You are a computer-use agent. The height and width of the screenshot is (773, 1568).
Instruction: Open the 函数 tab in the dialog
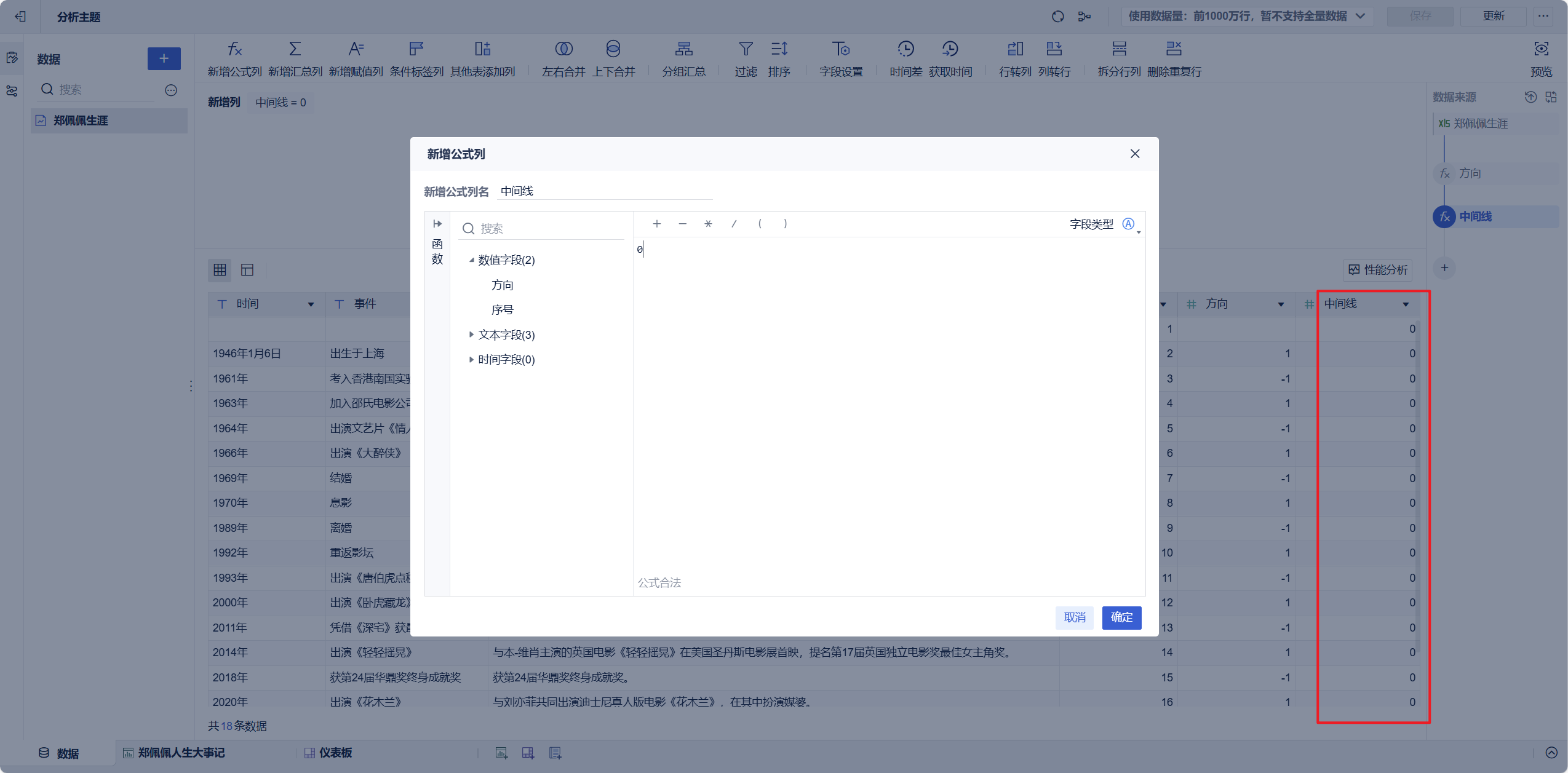pyautogui.click(x=437, y=252)
